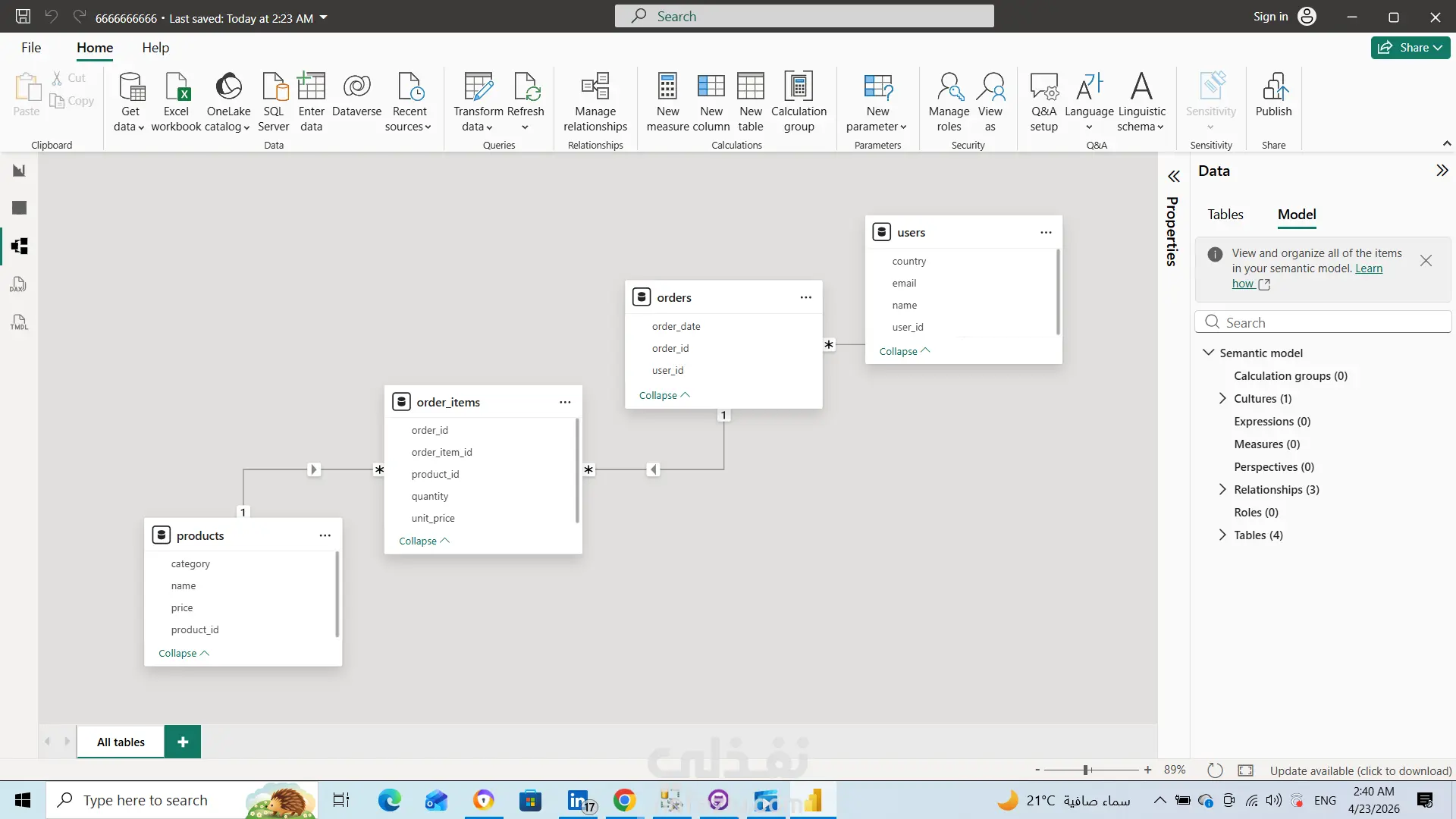Image resolution: width=1456 pixels, height=819 pixels.
Task: Open Enter data dialog
Action: click(x=311, y=102)
